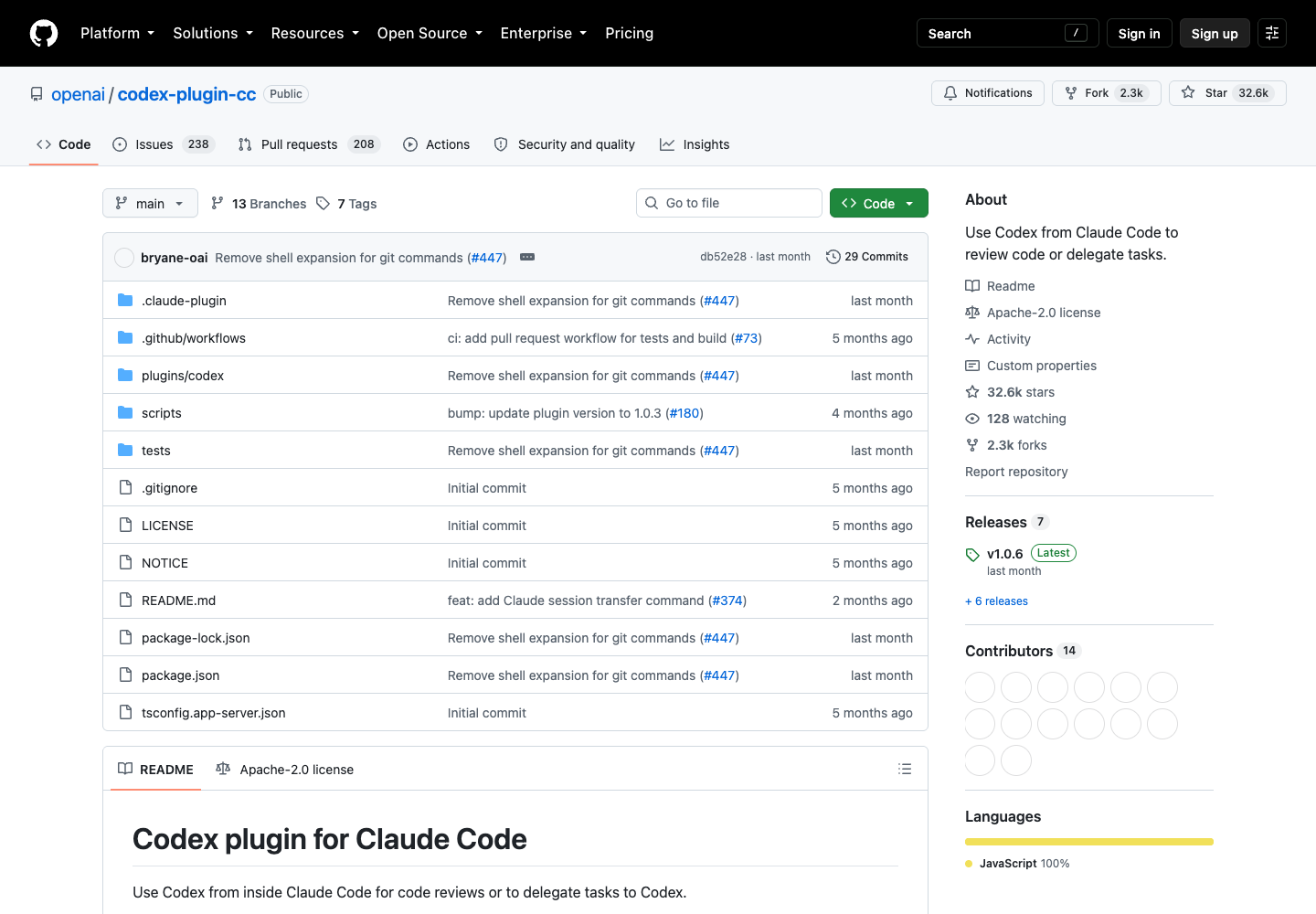Open the codex-plugin-cc repository link

(x=186, y=94)
